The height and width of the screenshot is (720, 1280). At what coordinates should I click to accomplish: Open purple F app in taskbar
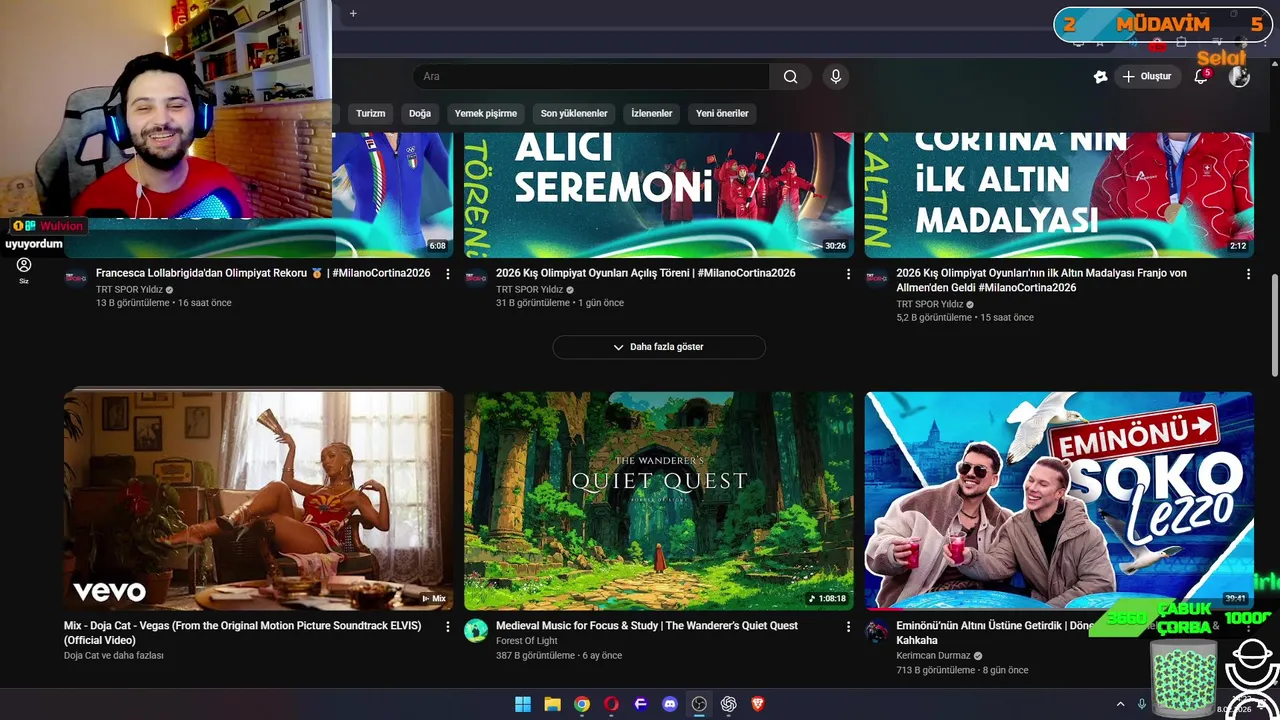click(641, 704)
